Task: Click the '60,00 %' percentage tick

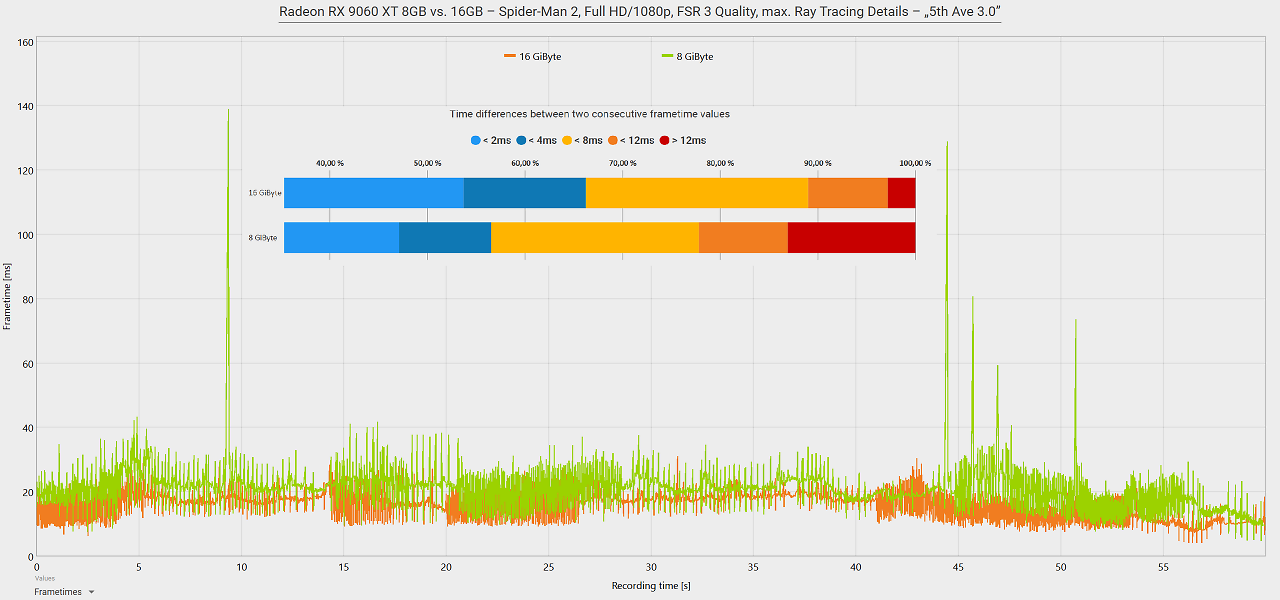Action: pyautogui.click(x=526, y=163)
